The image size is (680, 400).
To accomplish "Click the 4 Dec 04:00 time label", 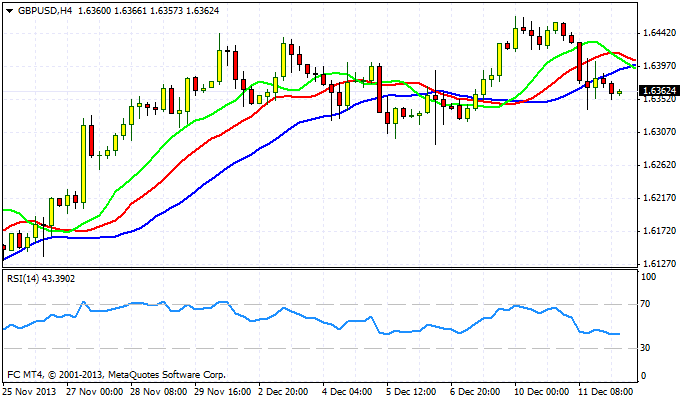I will (347, 392).
